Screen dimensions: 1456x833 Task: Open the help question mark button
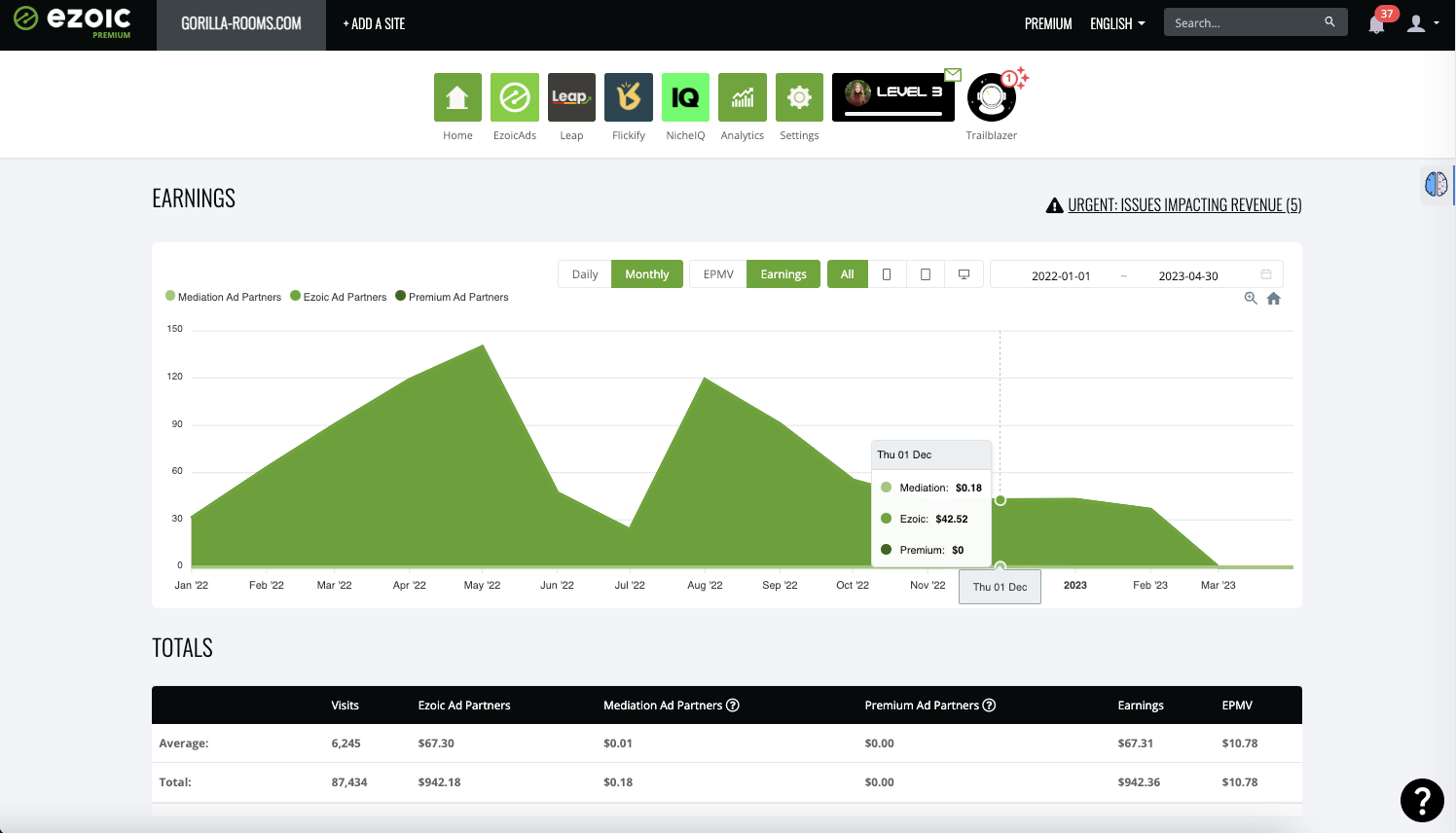1422,800
